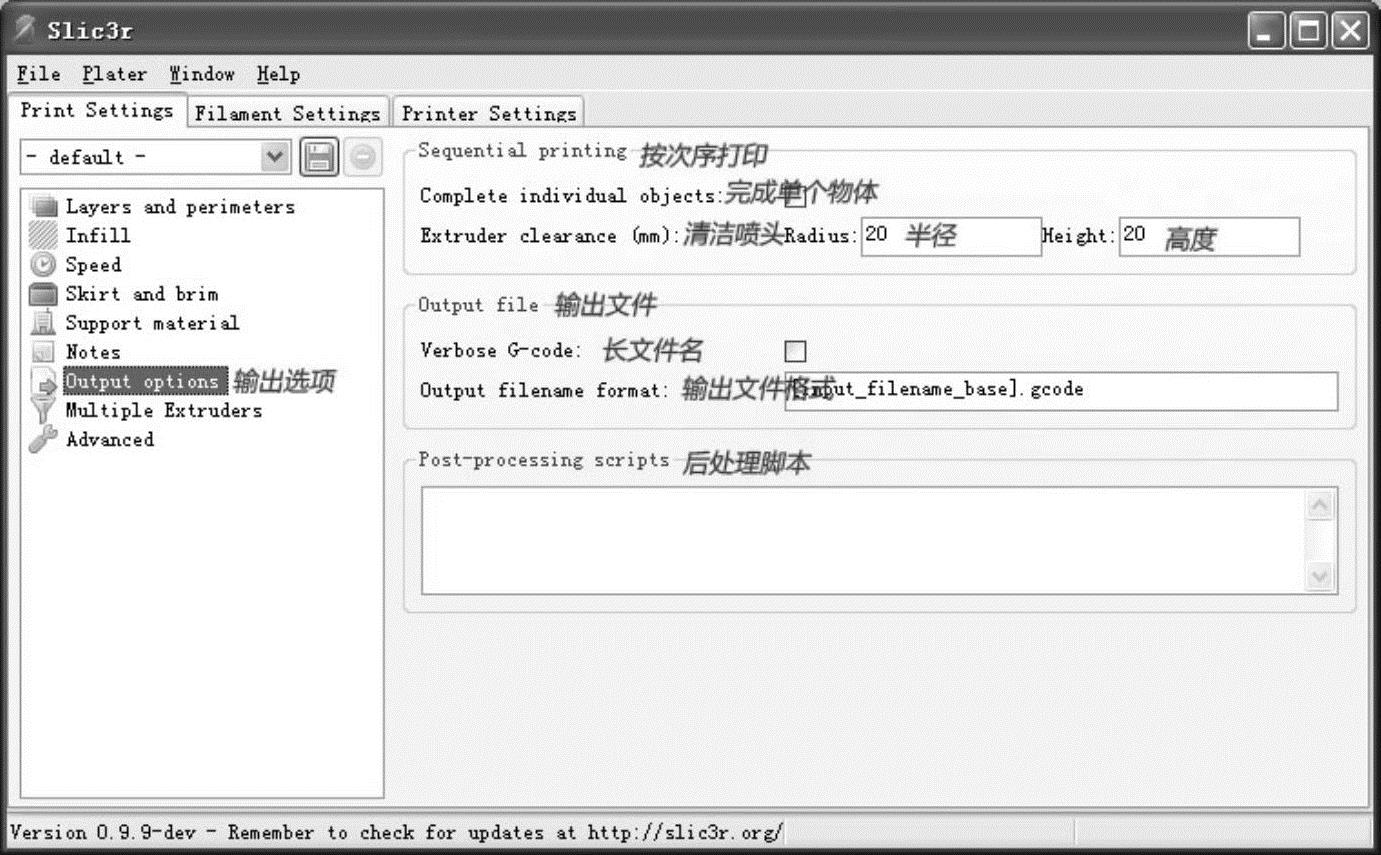Show the Support material settings
Image resolution: width=1381 pixels, height=855 pixels.
[x=152, y=323]
